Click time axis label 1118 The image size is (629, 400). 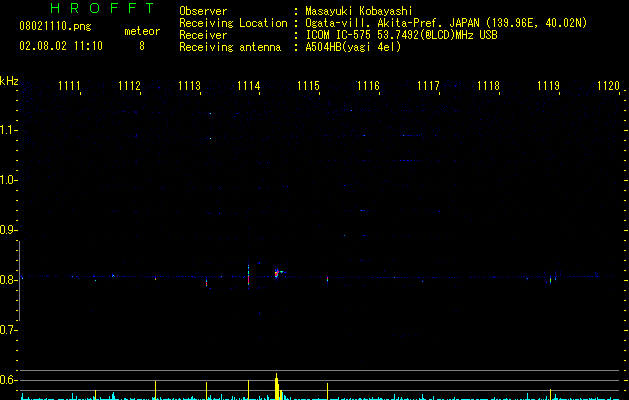489,86
